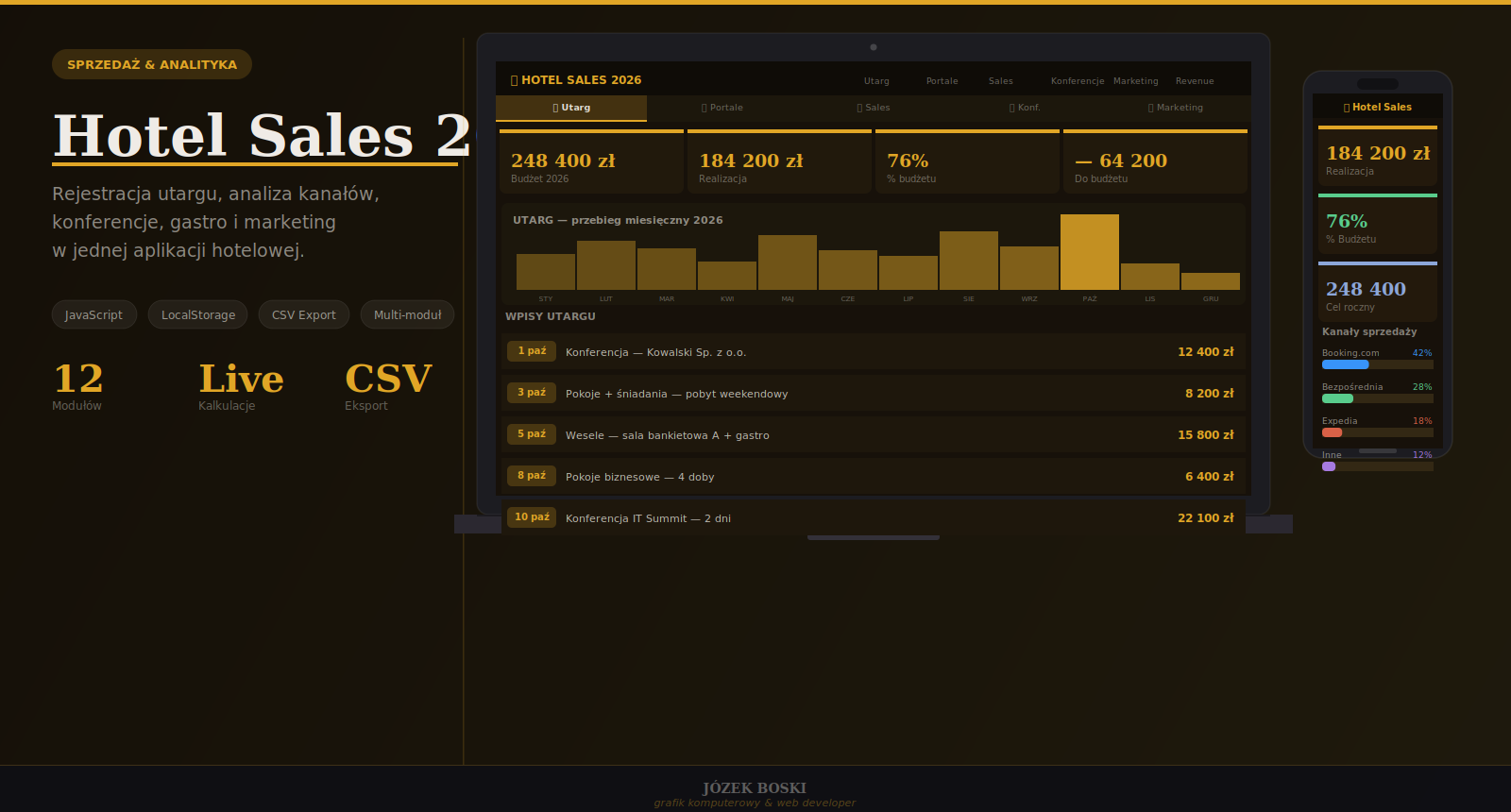The width and height of the screenshot is (1511, 812).
Task: Click the Bezpośrednia progress bar on the phone
Action: point(1378,398)
